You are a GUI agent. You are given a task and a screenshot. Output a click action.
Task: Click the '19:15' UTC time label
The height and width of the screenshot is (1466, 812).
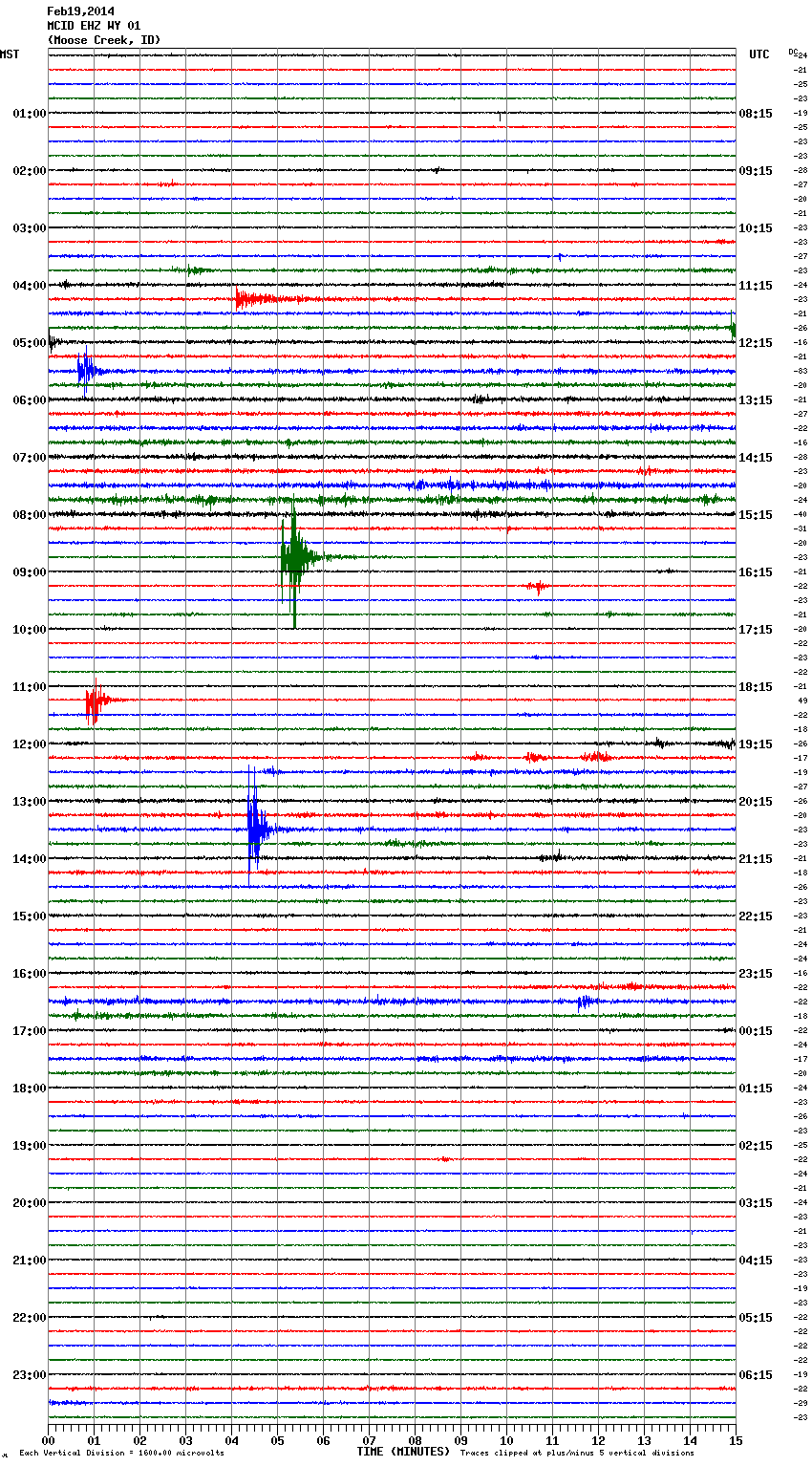point(756,744)
